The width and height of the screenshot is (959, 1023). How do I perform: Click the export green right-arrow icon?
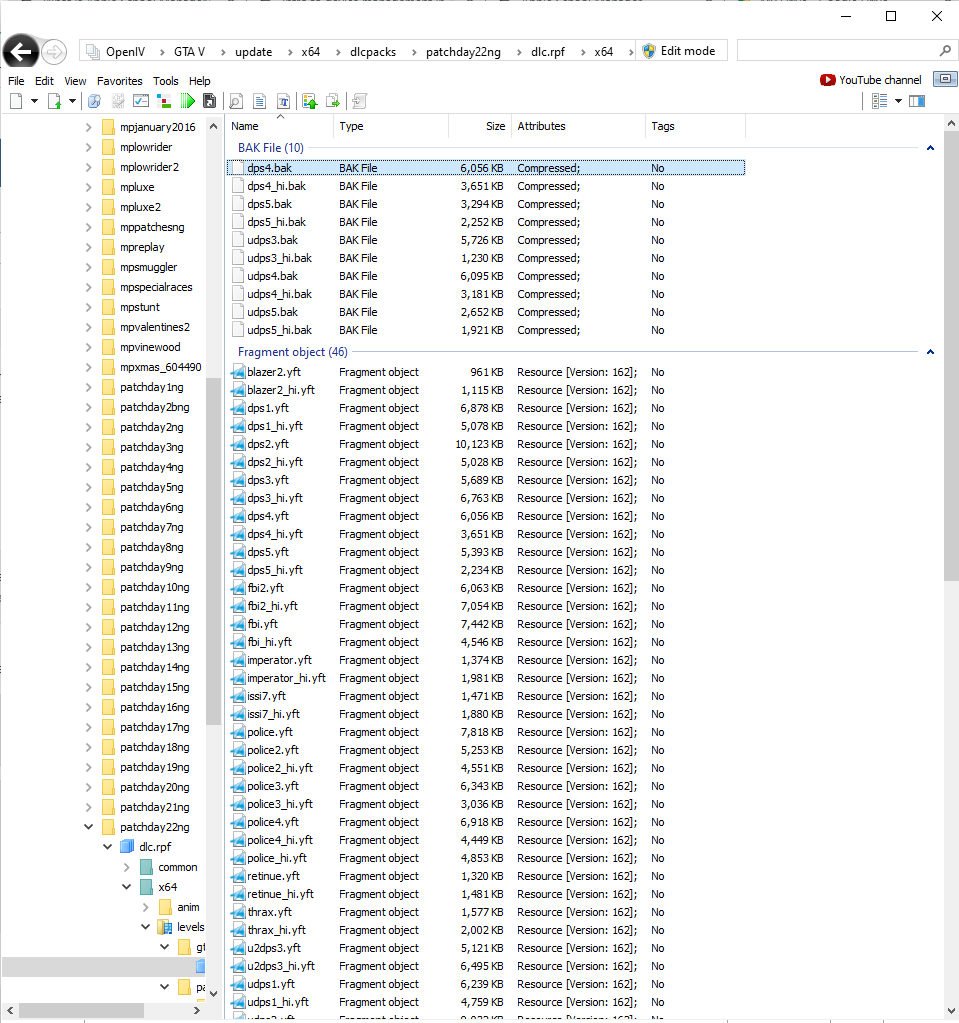(x=333, y=101)
